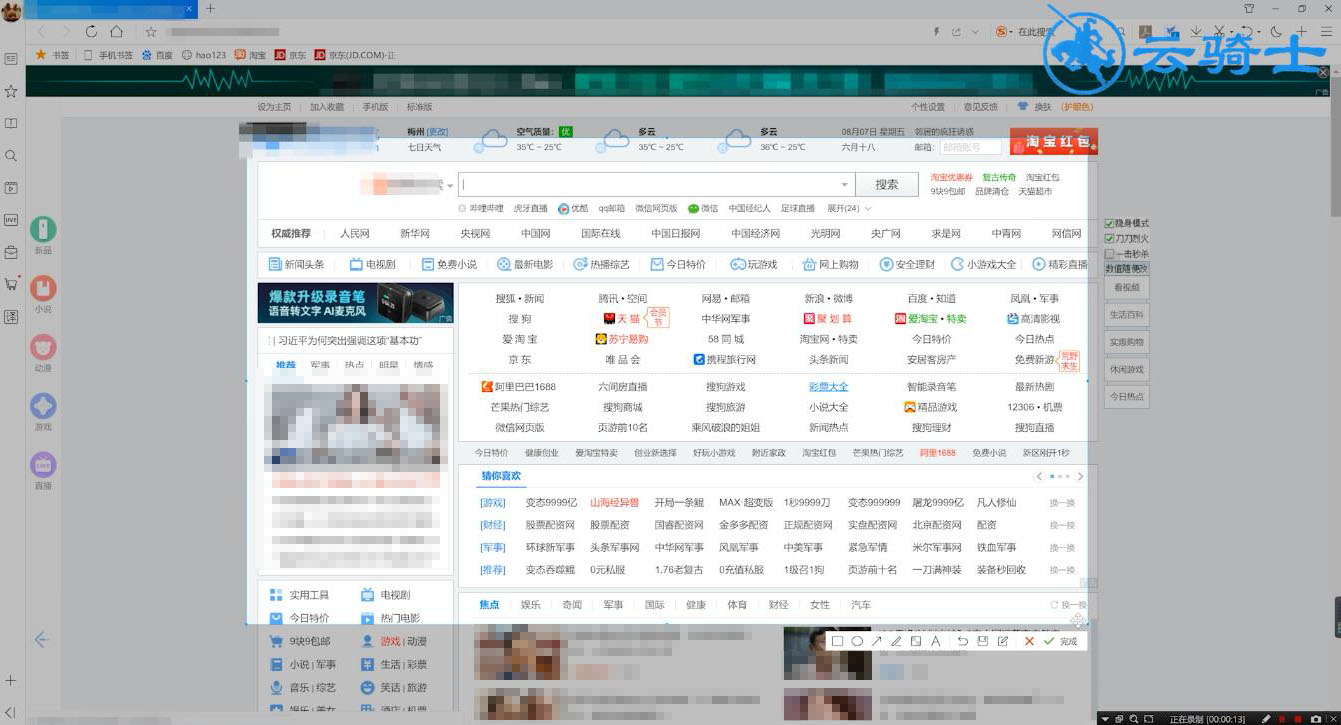1341x725 pixels.
Task: Expand the 展开(24) links list
Action: coord(848,208)
